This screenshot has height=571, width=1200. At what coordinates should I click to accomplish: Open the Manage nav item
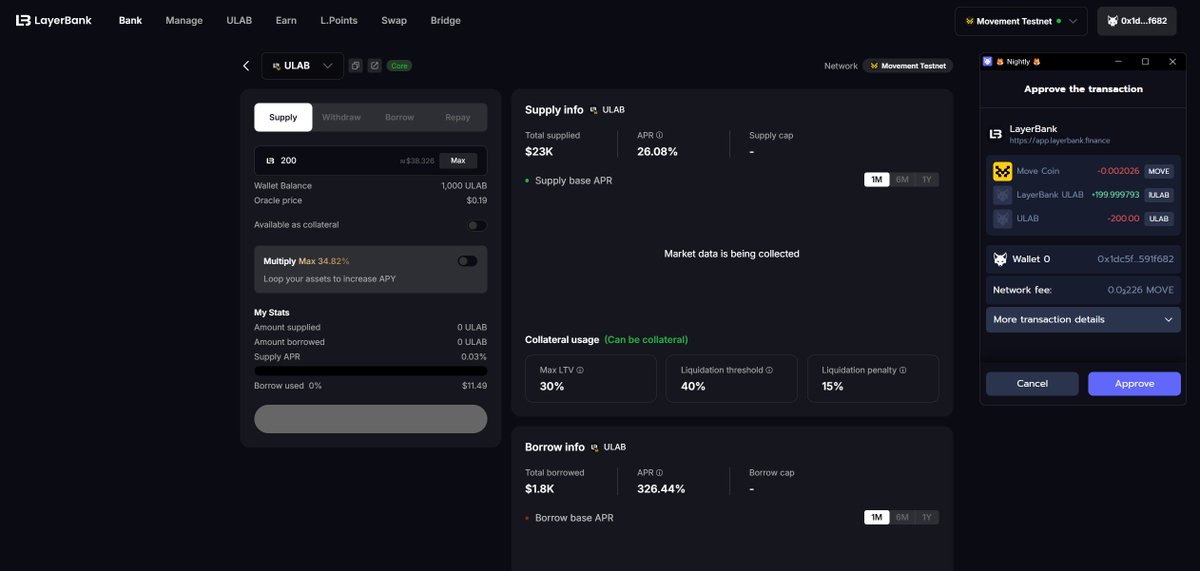click(184, 20)
